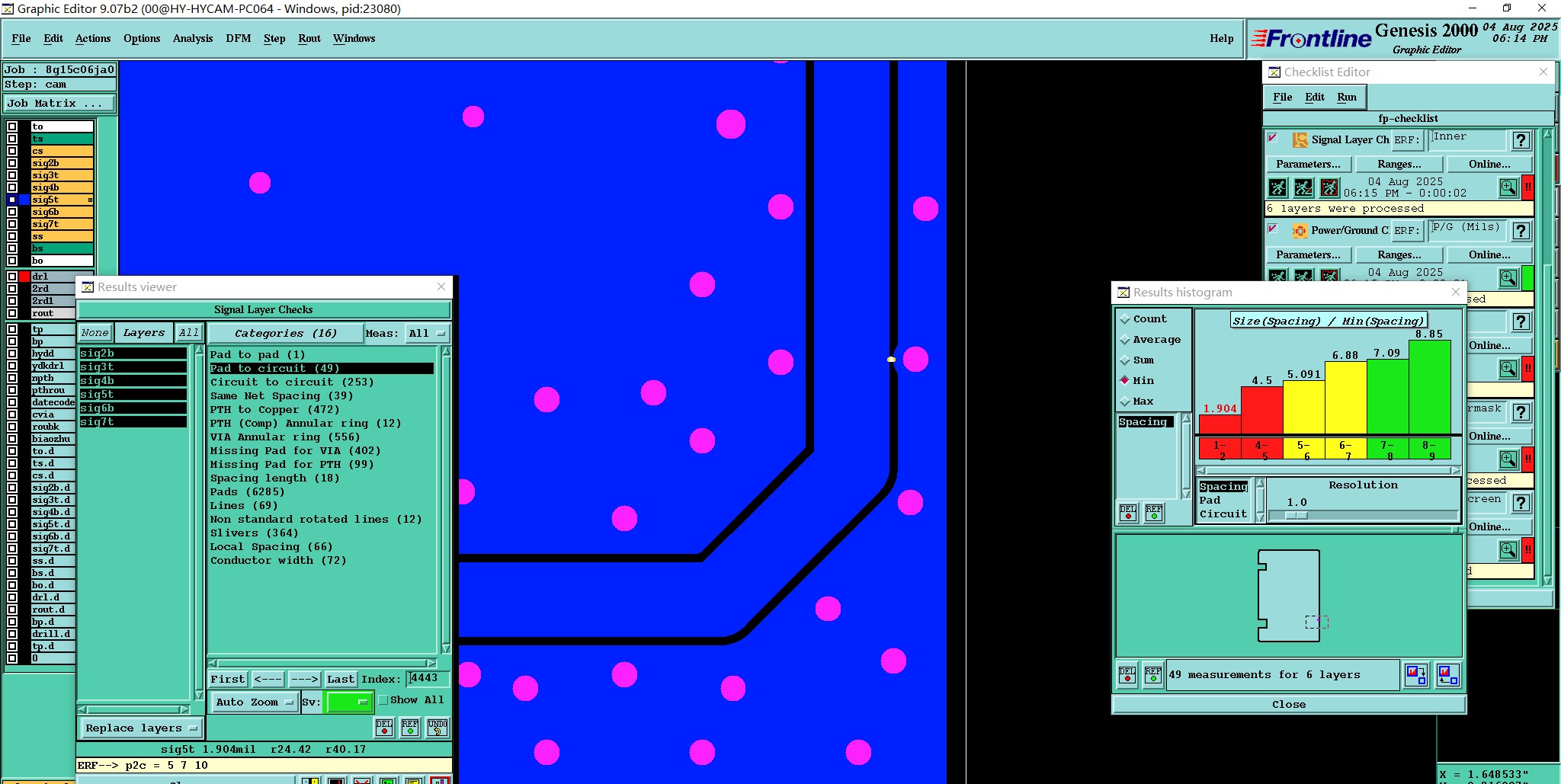Open Parameters for Signal Layer check
The image size is (1561, 784).
1309,164
